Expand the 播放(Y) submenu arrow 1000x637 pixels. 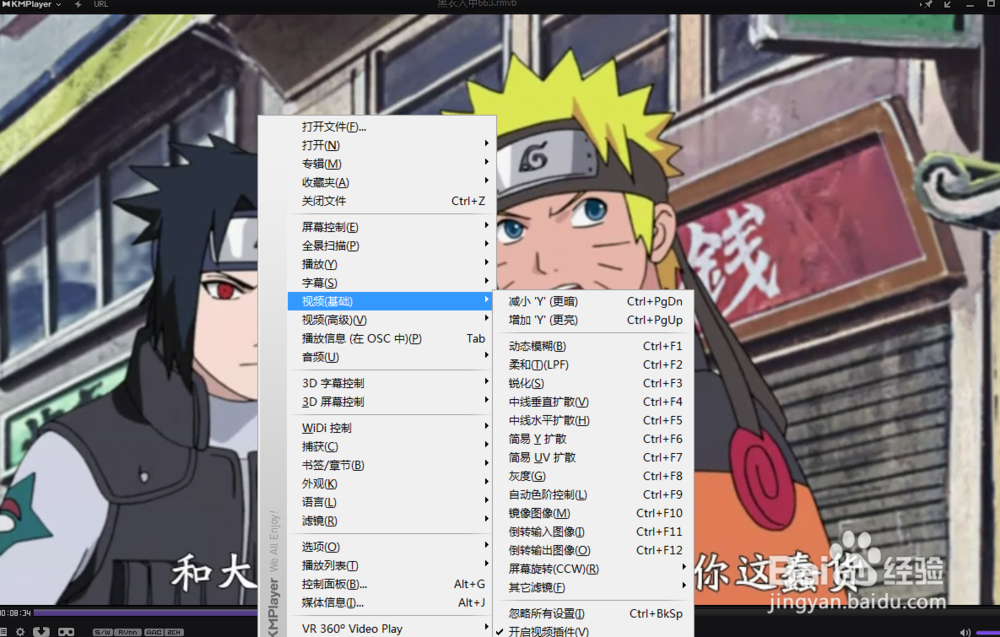pos(486,262)
